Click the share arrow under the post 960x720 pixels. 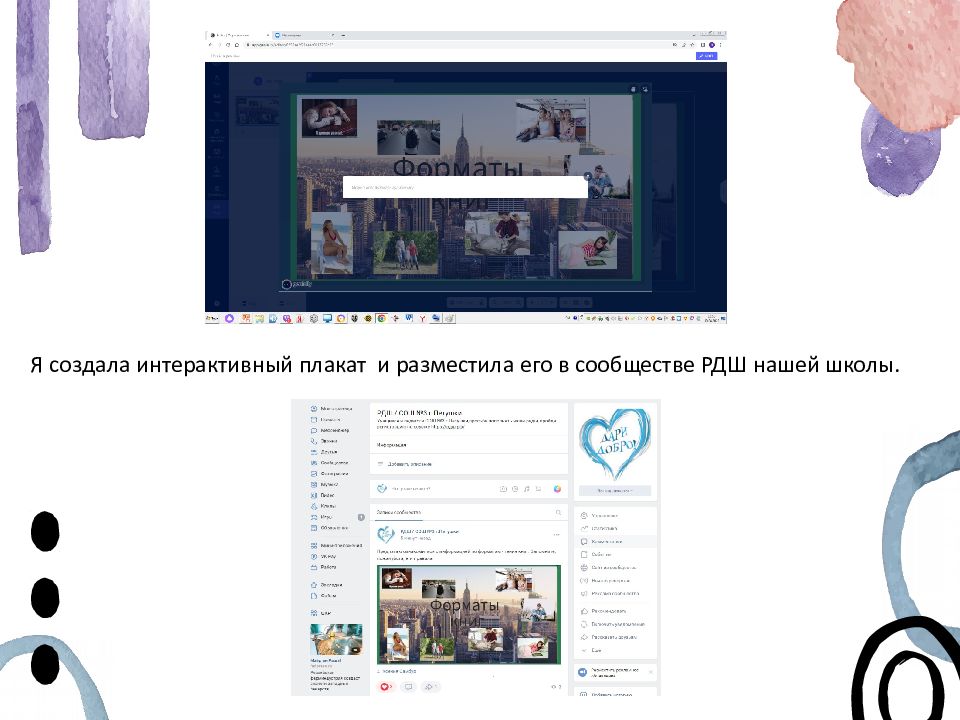(429, 687)
